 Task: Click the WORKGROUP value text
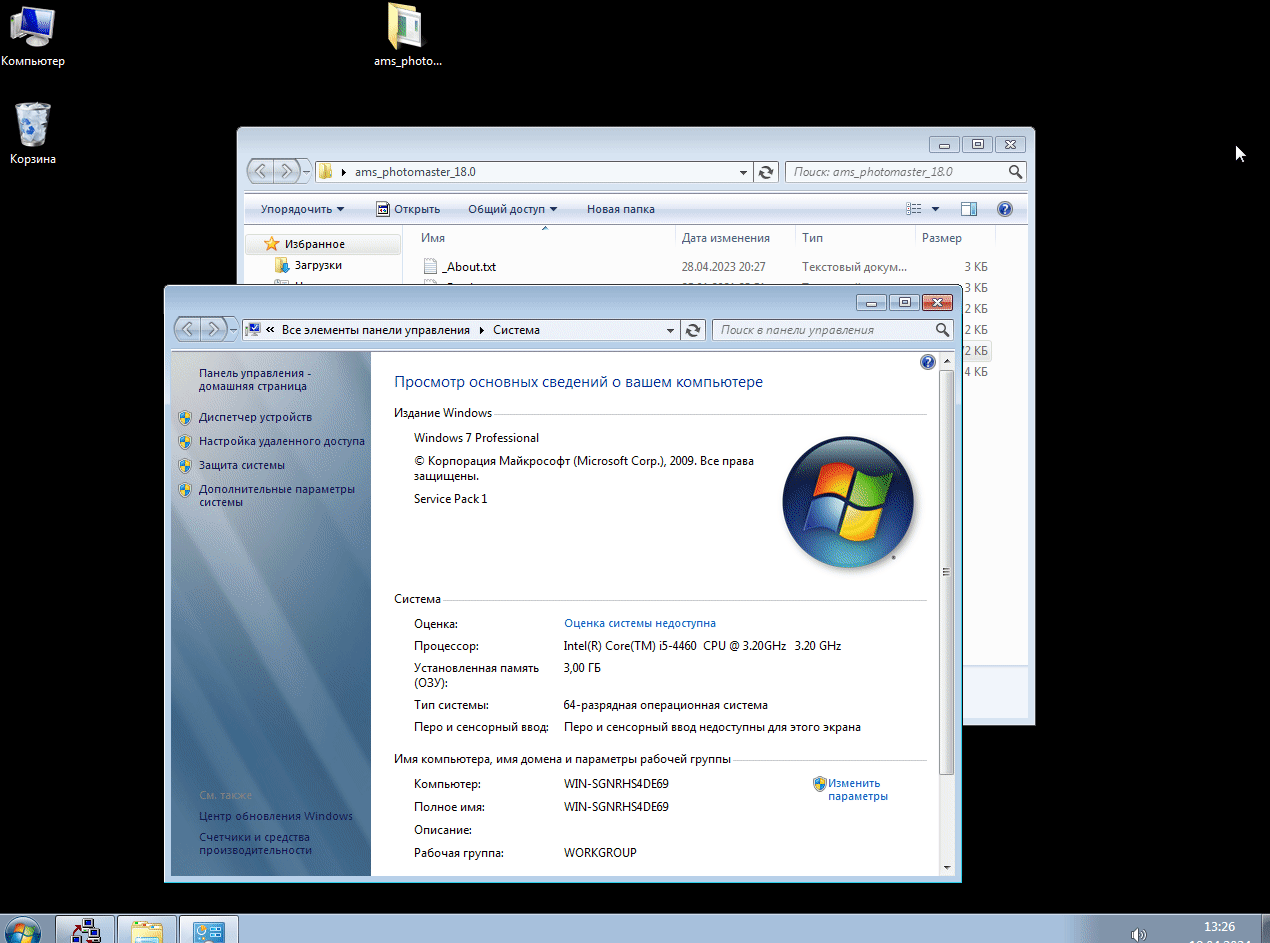click(600, 853)
